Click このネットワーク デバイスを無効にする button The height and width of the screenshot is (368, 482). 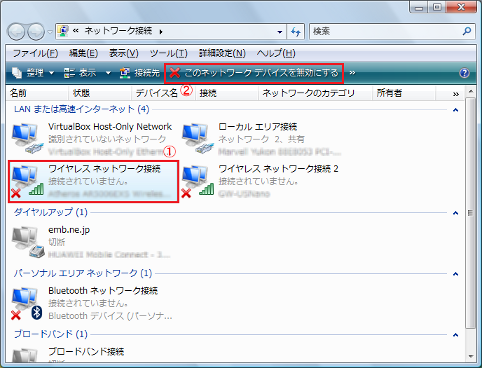[x=254, y=73]
